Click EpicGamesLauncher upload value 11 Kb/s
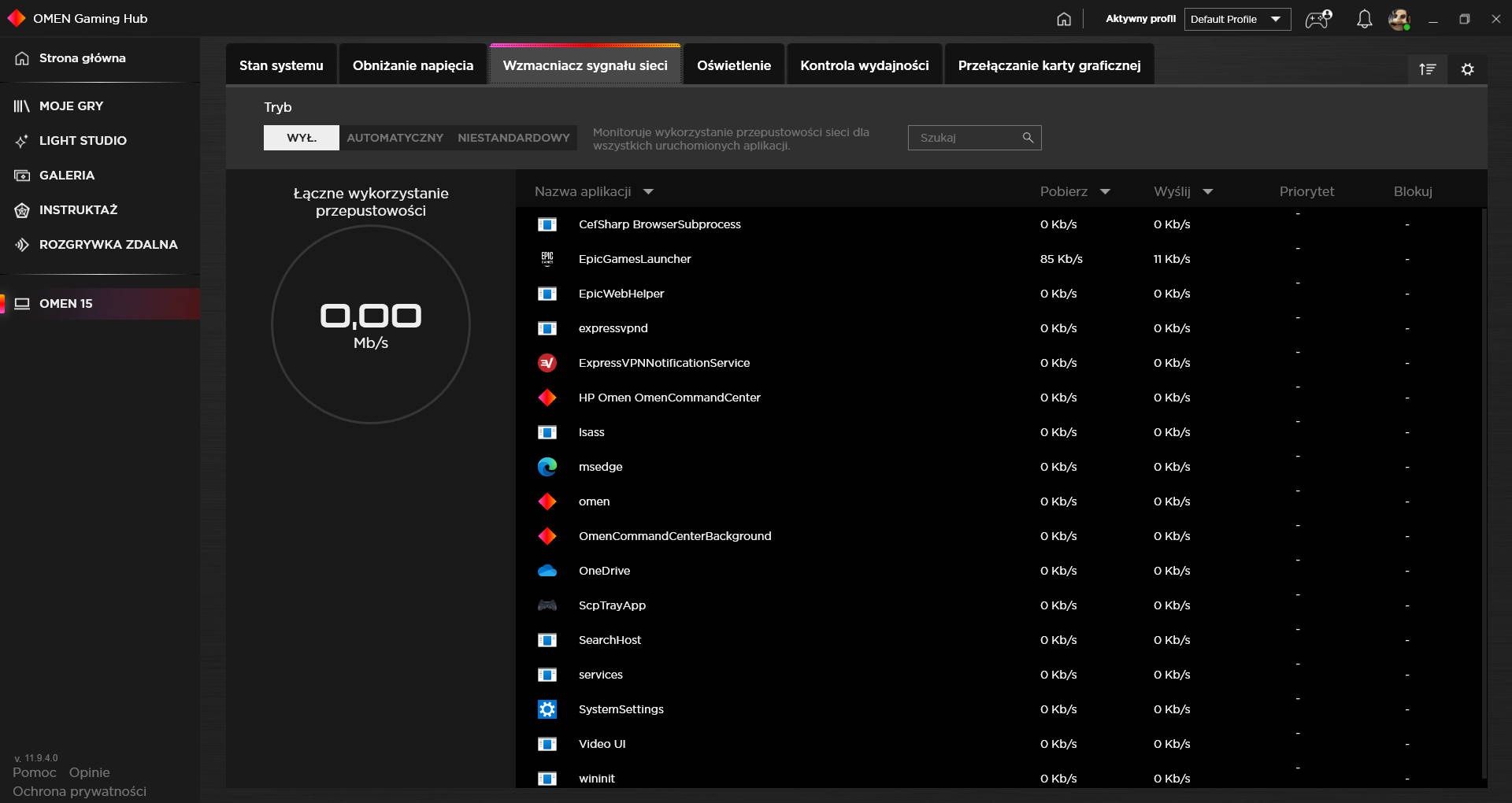1512x803 pixels. [x=1172, y=259]
